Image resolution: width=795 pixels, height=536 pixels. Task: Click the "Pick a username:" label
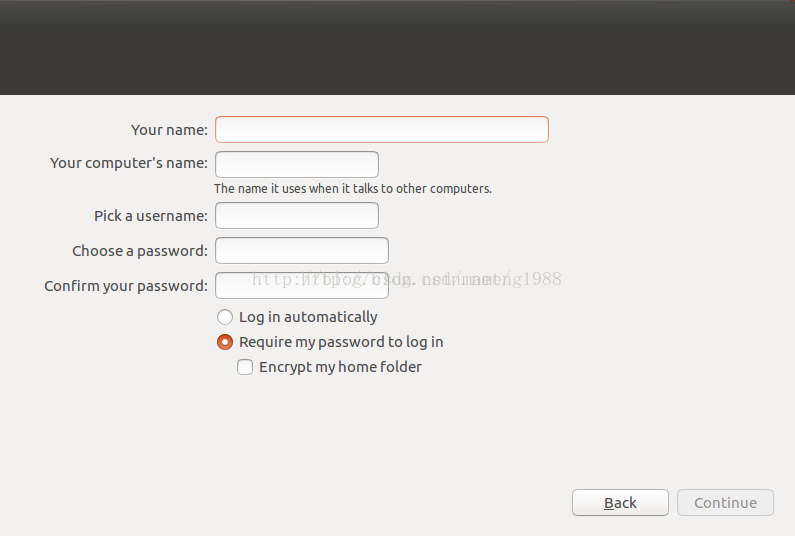151,216
